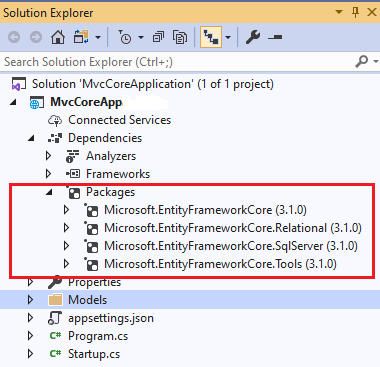The width and height of the screenshot is (380, 367).
Task: Click the Forward navigation arrow in toolbar
Action: pos(36,37)
